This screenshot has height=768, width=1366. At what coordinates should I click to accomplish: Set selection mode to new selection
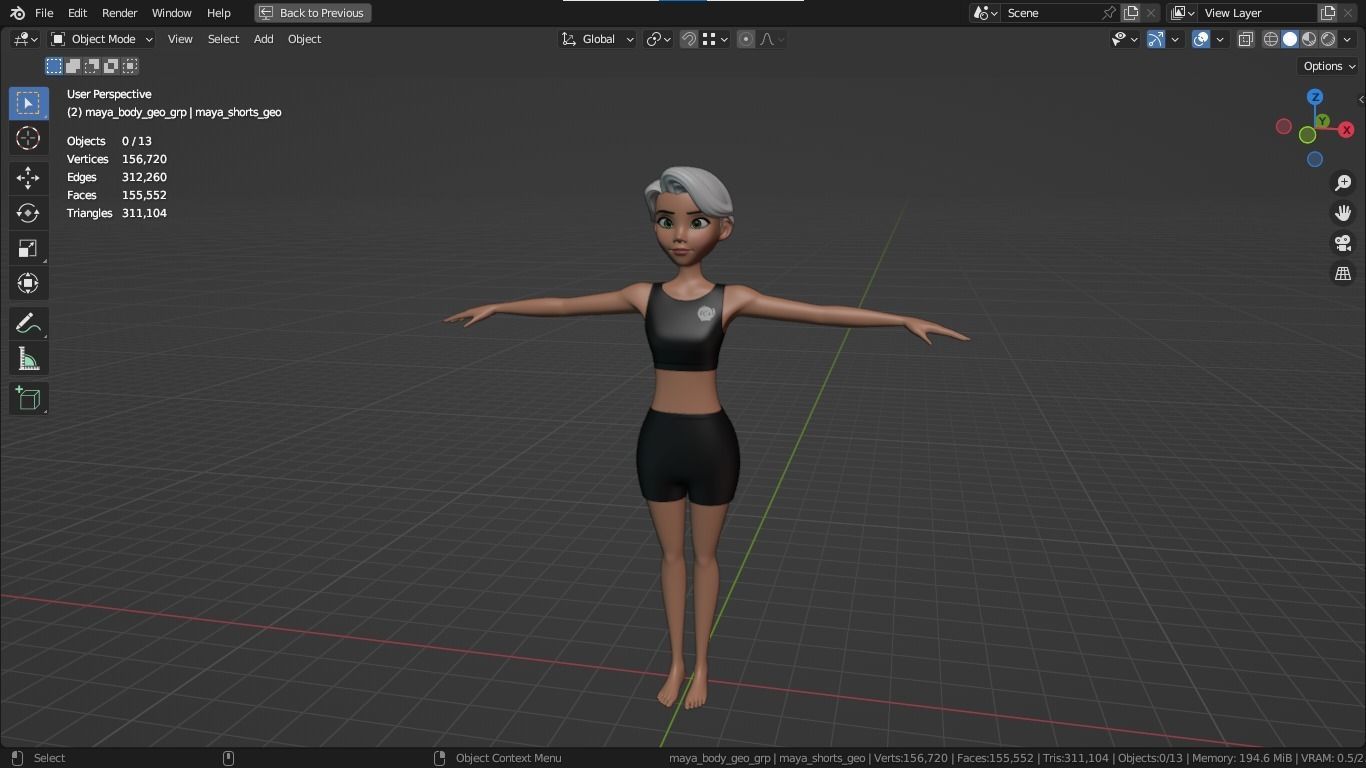tap(54, 66)
